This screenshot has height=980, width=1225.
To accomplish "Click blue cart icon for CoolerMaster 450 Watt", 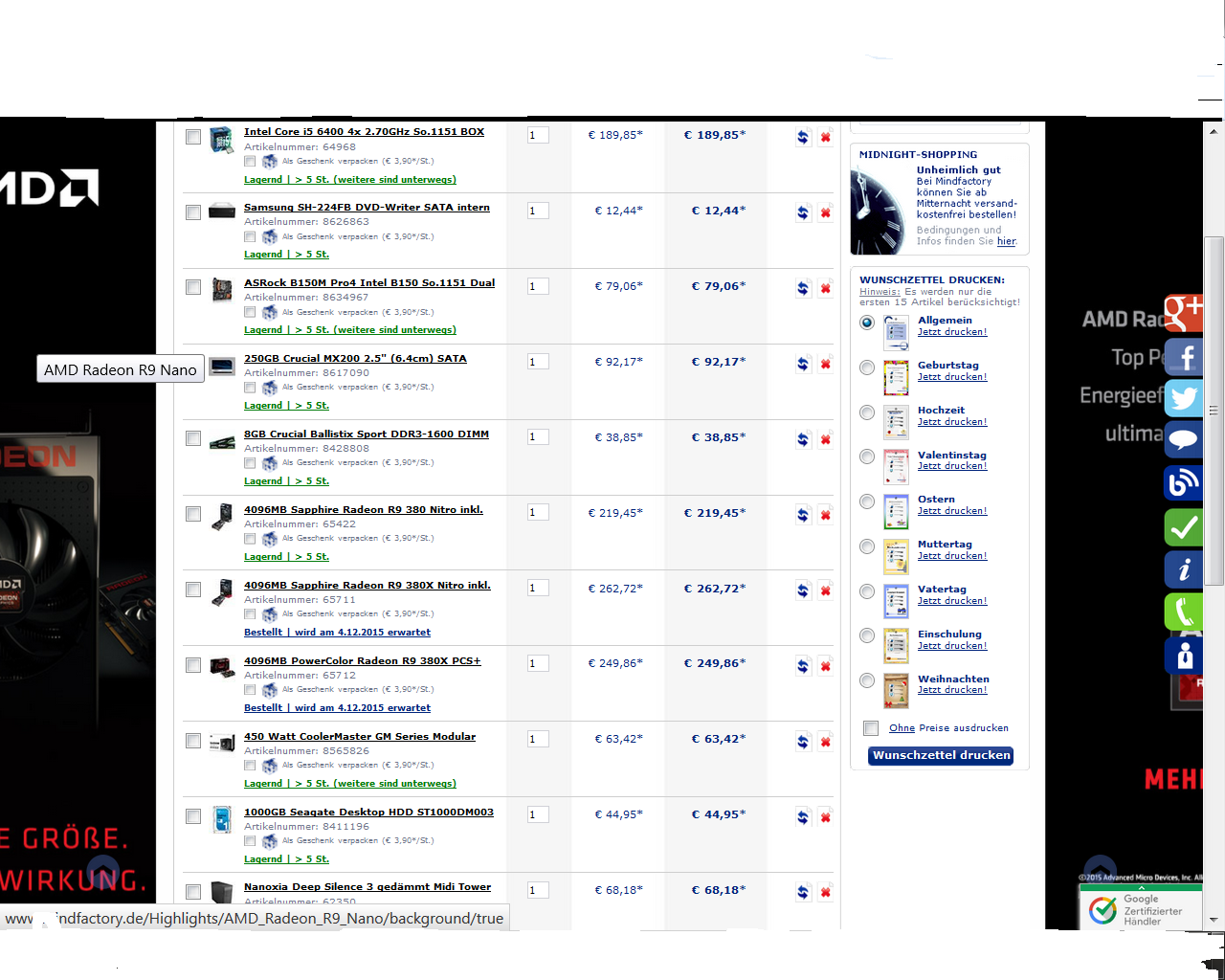I will 803,742.
